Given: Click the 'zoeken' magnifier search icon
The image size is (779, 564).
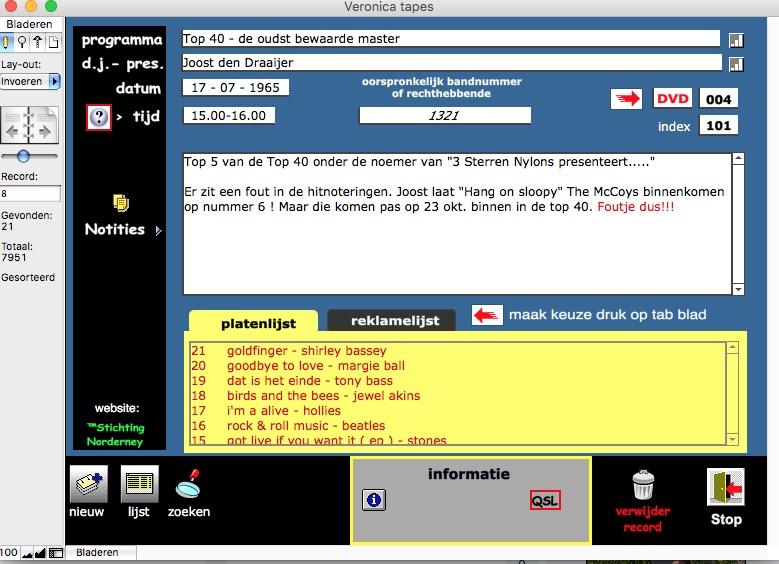Looking at the screenshot, I should 188,485.
